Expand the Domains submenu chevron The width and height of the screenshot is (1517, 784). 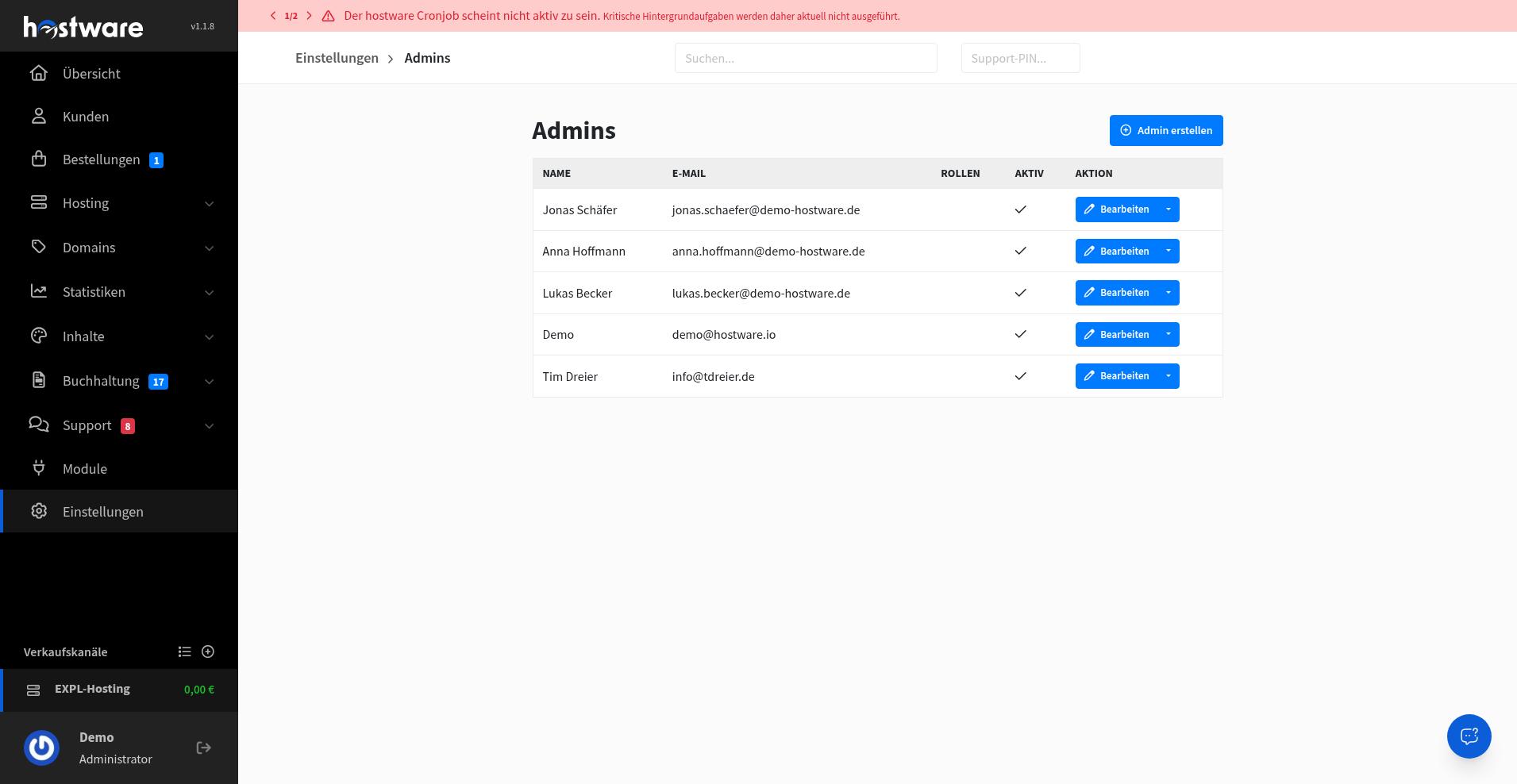coord(210,248)
